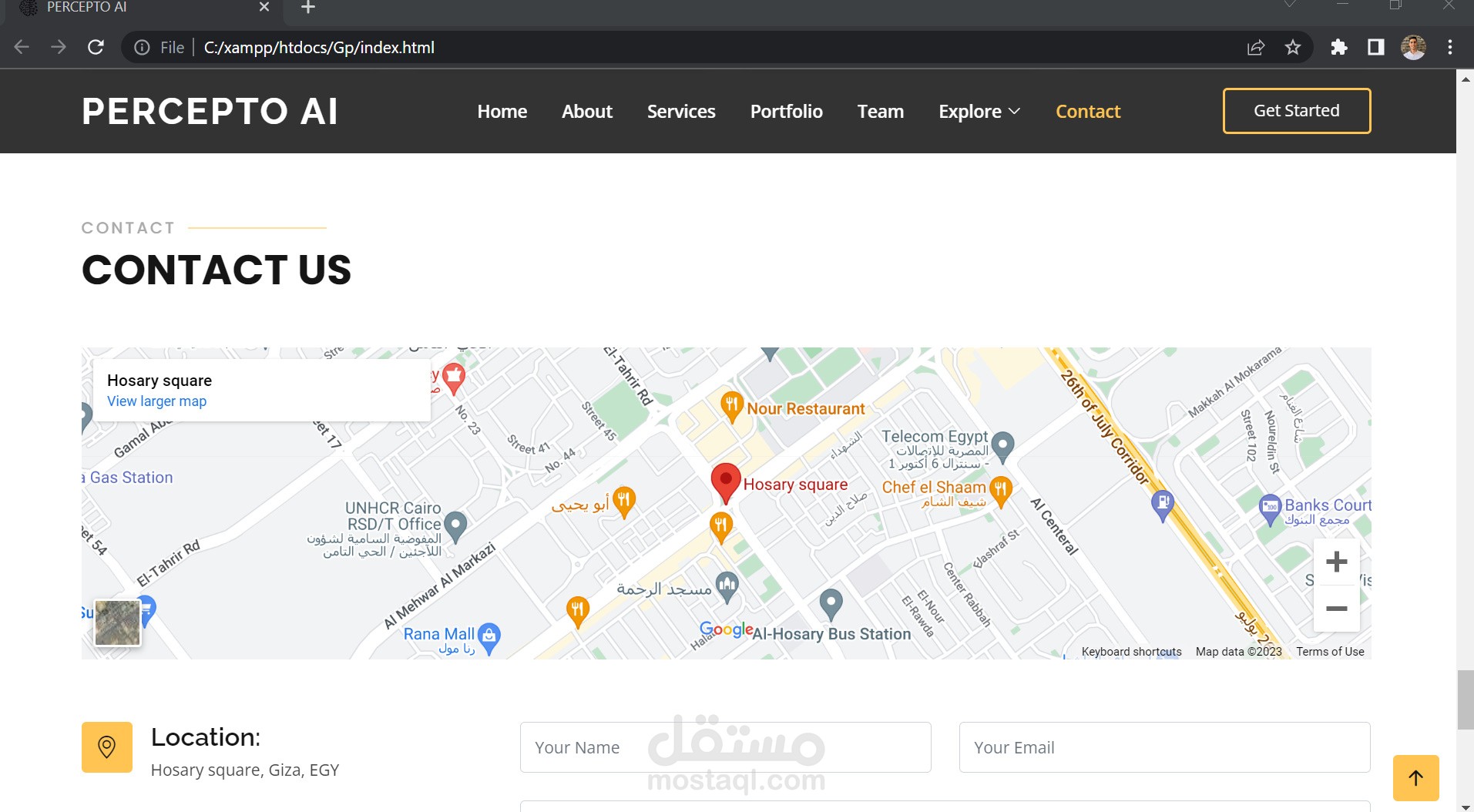1474x812 pixels.
Task: Click the scrollbar down arrow
Action: click(x=1465, y=806)
